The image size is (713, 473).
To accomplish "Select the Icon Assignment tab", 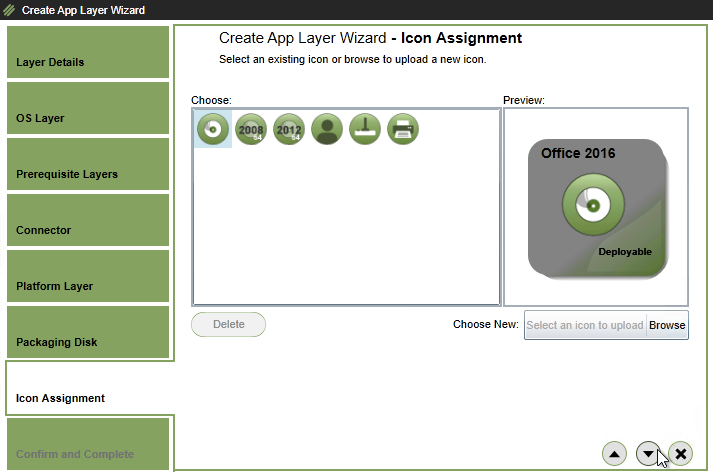I will pyautogui.click(x=90, y=388).
